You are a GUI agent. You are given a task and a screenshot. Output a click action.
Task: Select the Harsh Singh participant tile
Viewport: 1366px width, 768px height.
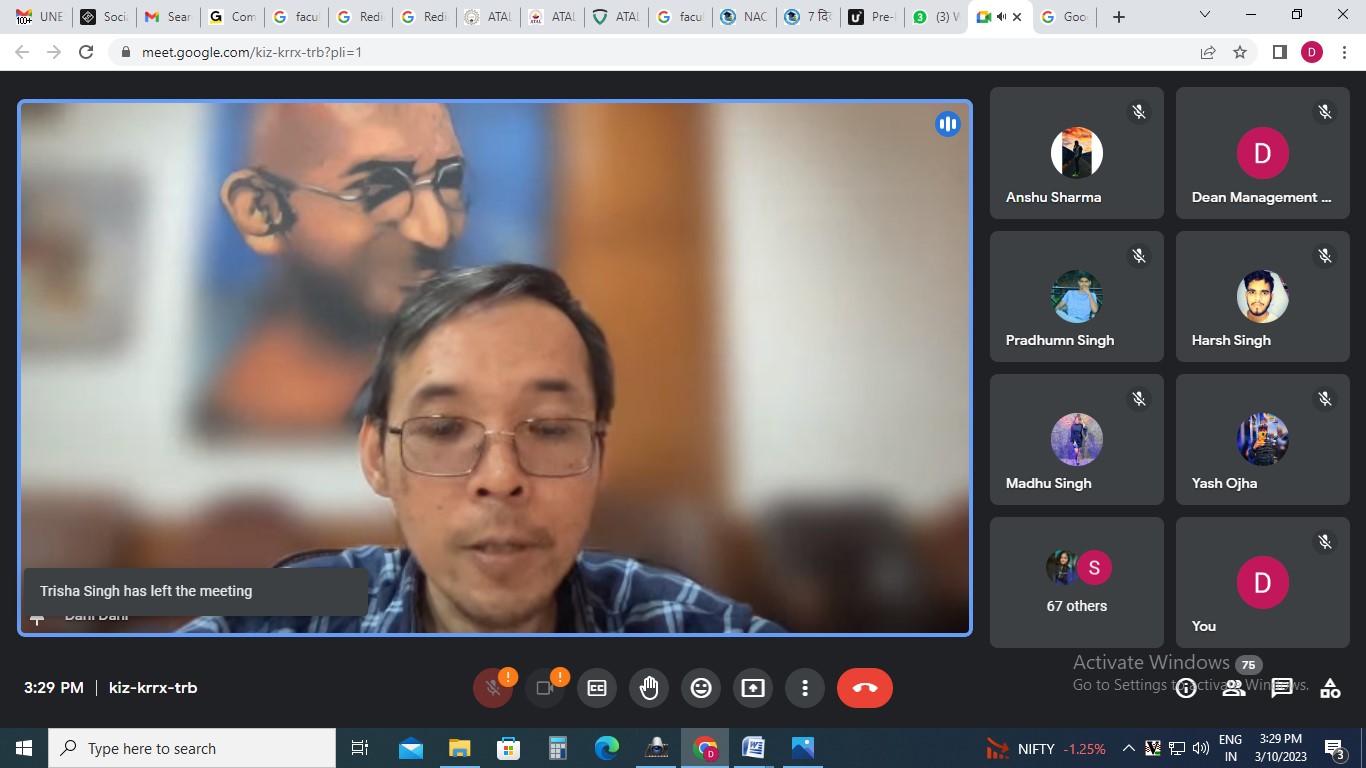[1263, 296]
